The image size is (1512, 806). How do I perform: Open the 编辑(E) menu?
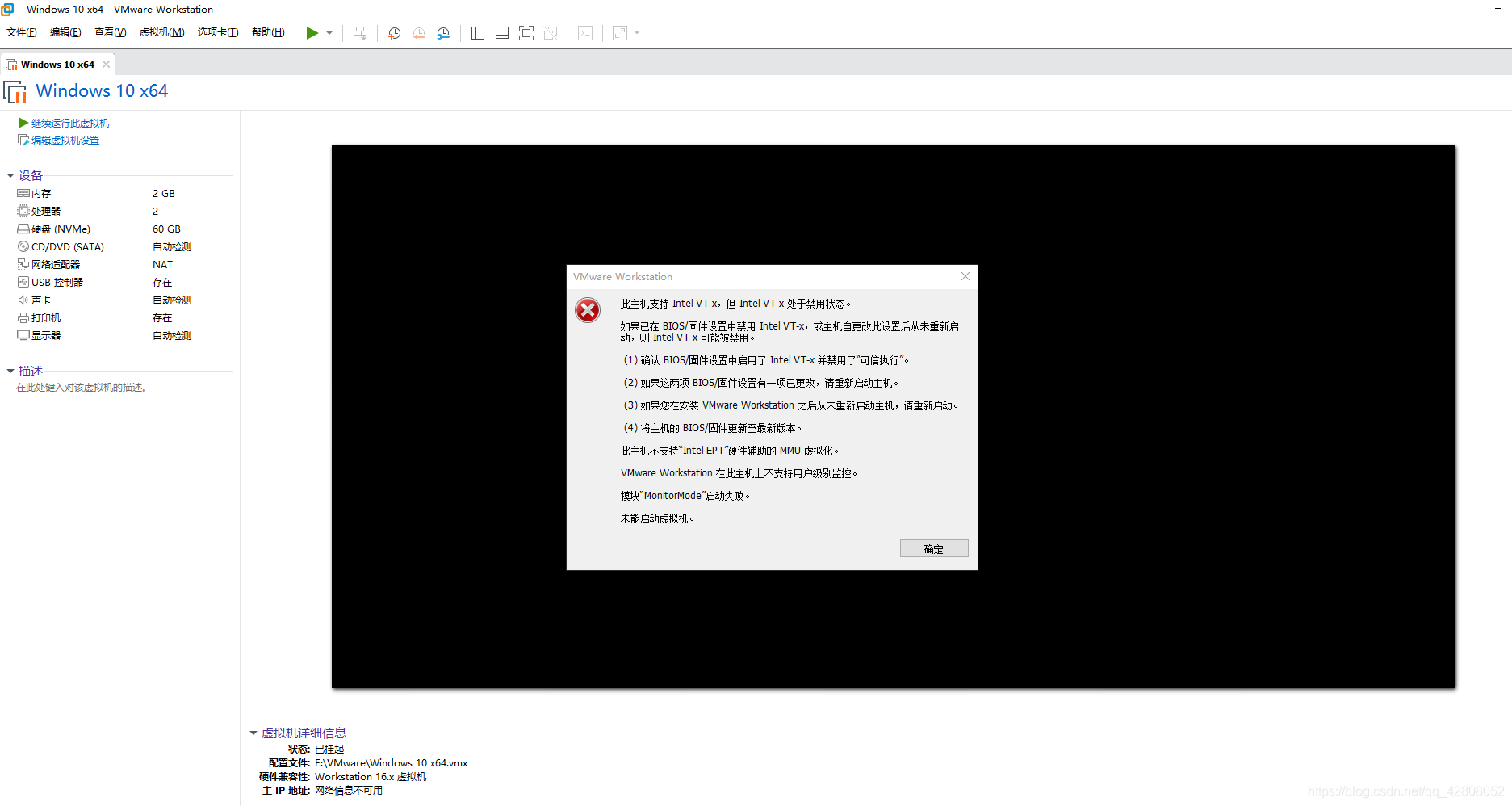[65, 32]
